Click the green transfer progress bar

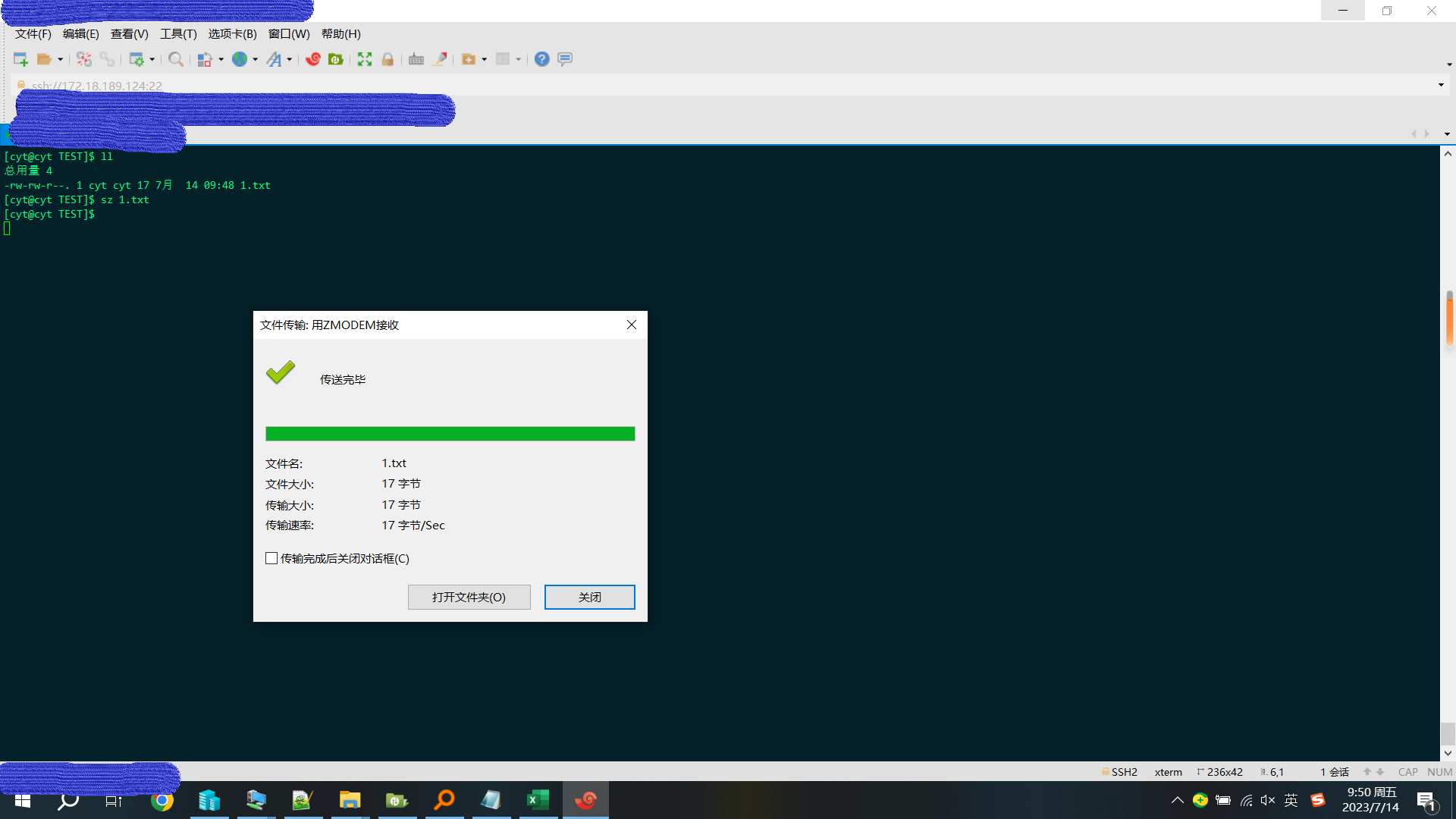pyautogui.click(x=450, y=434)
